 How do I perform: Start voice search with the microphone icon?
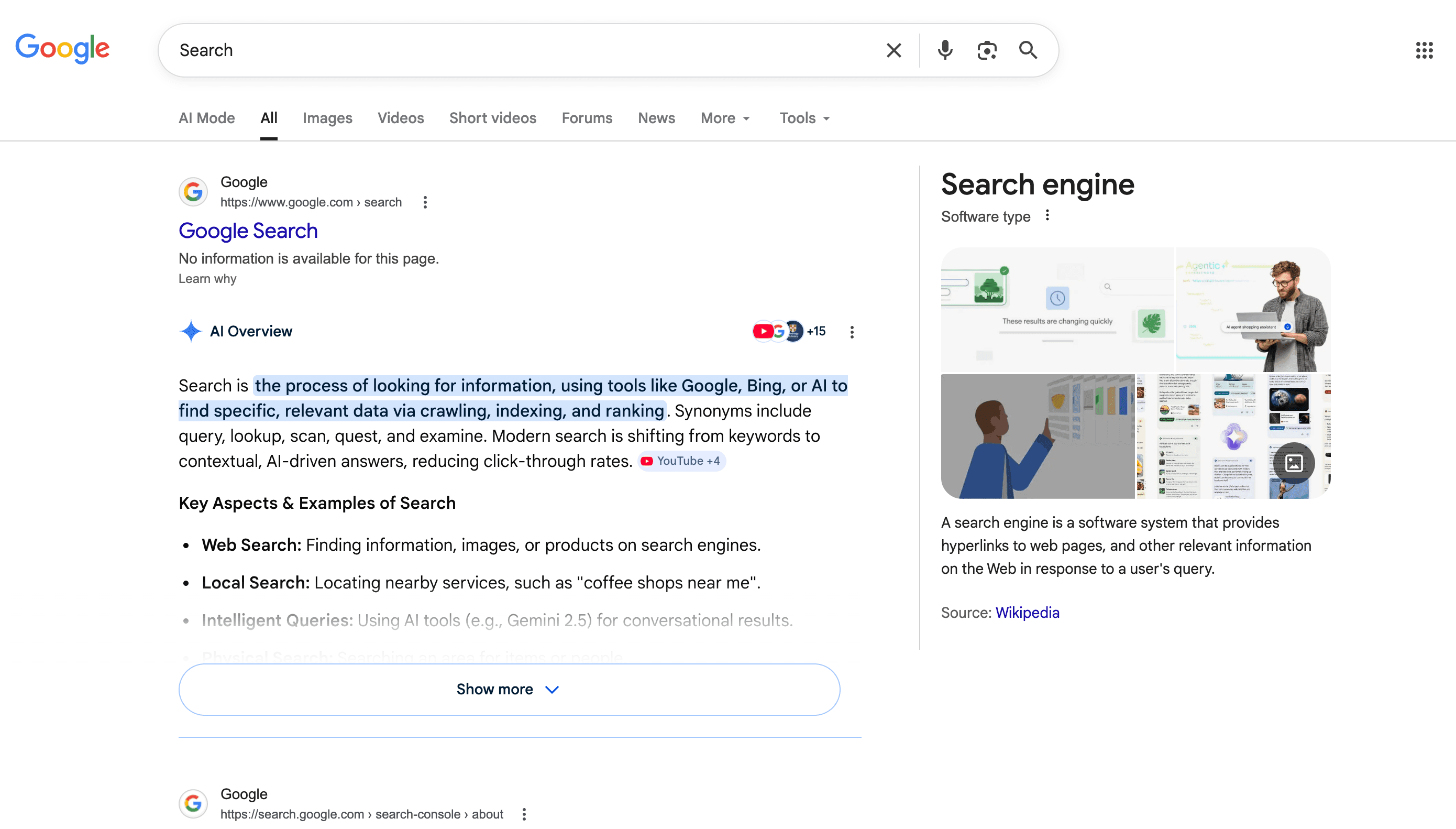click(x=945, y=50)
